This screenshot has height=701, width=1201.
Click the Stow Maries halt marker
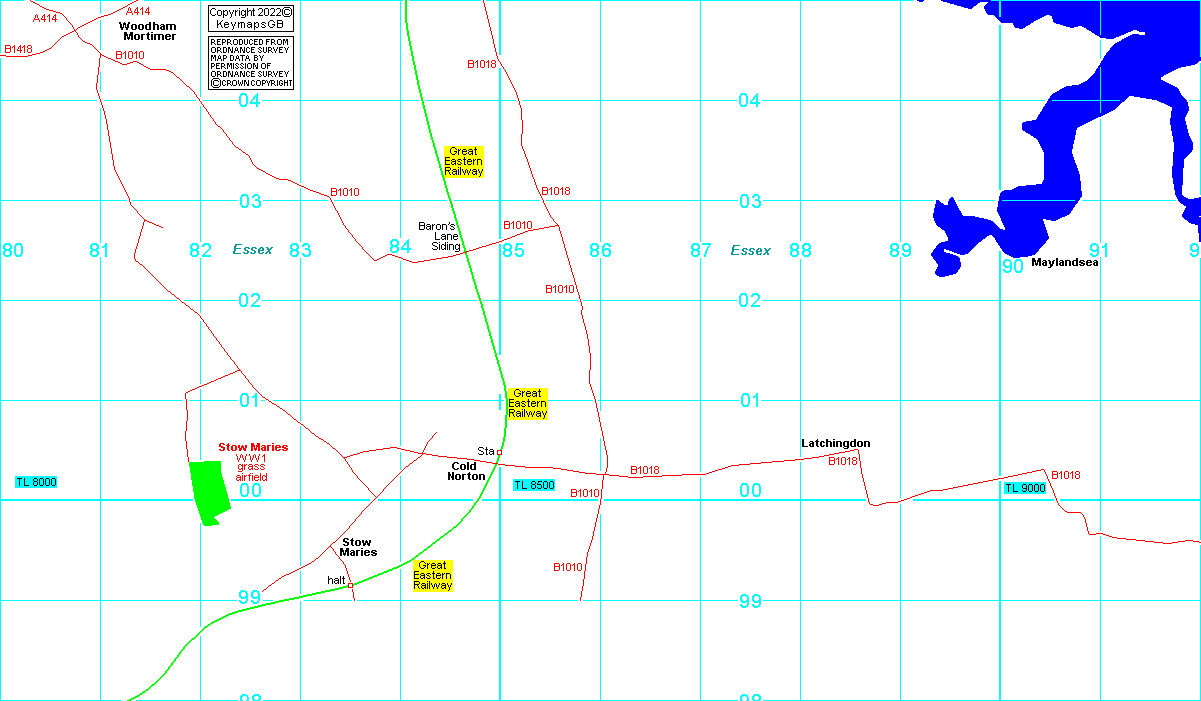pos(350,585)
